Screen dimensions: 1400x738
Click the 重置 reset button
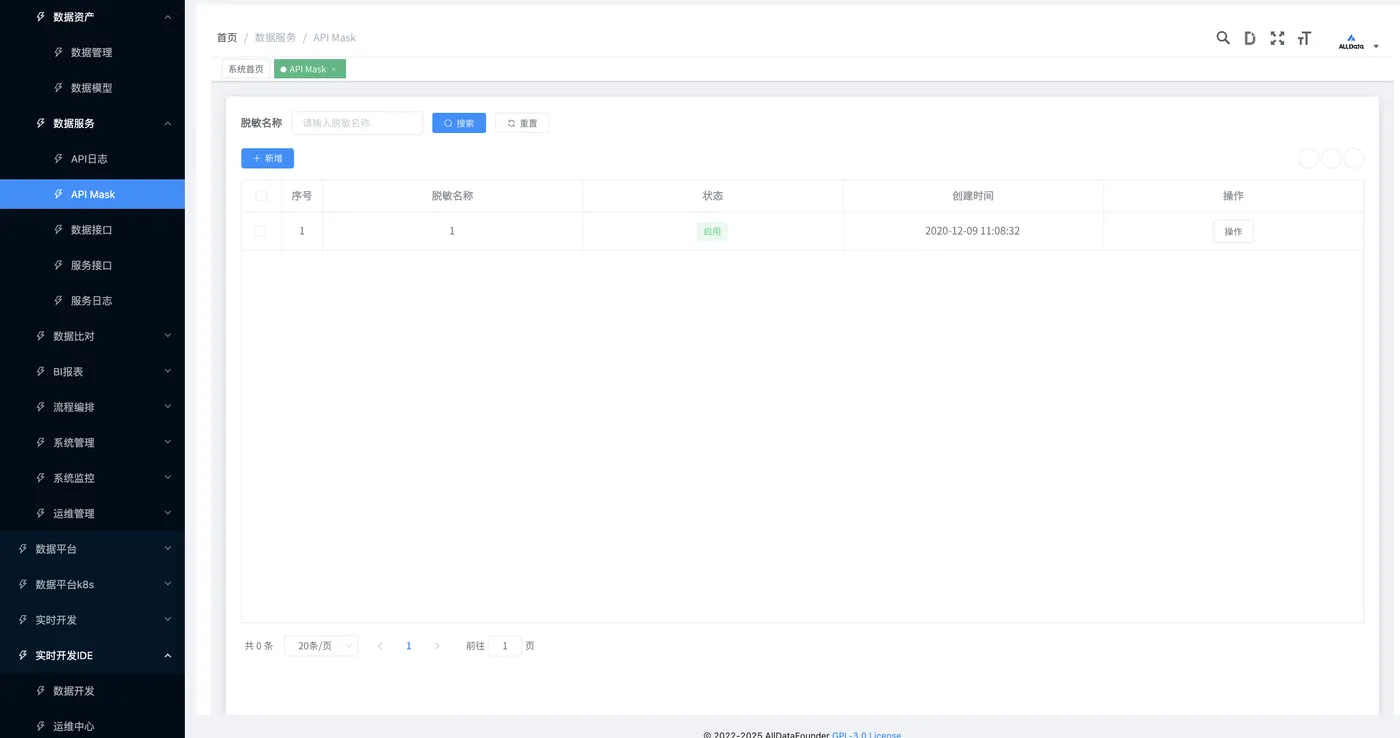[522, 123]
